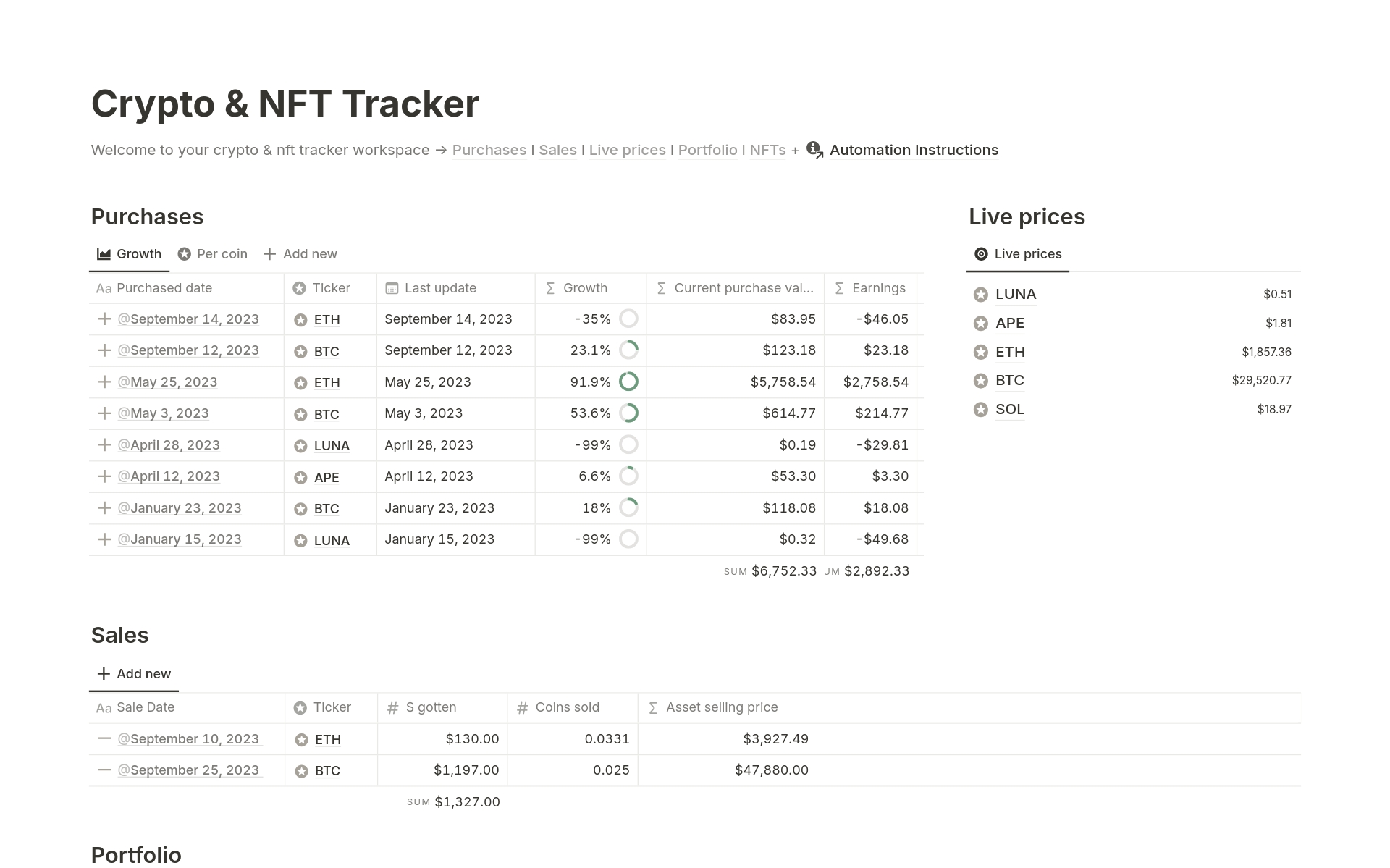Screen dimensions: 1390x868
Task: Switch to the Per coin view
Action: pos(212,253)
